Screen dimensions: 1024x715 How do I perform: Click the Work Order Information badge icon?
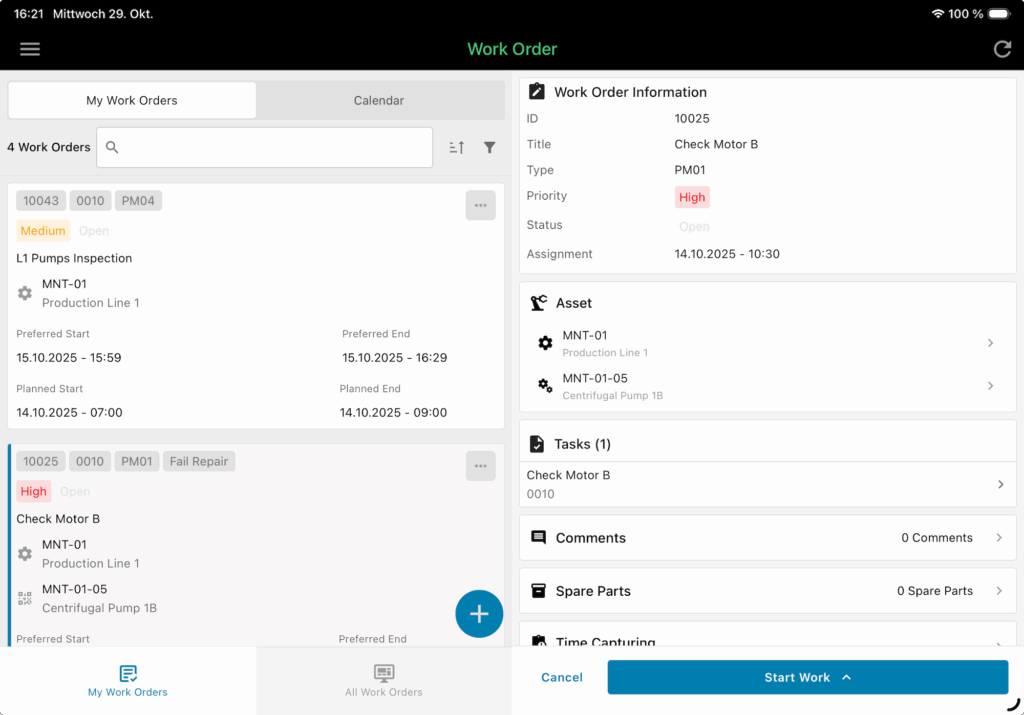tap(536, 91)
